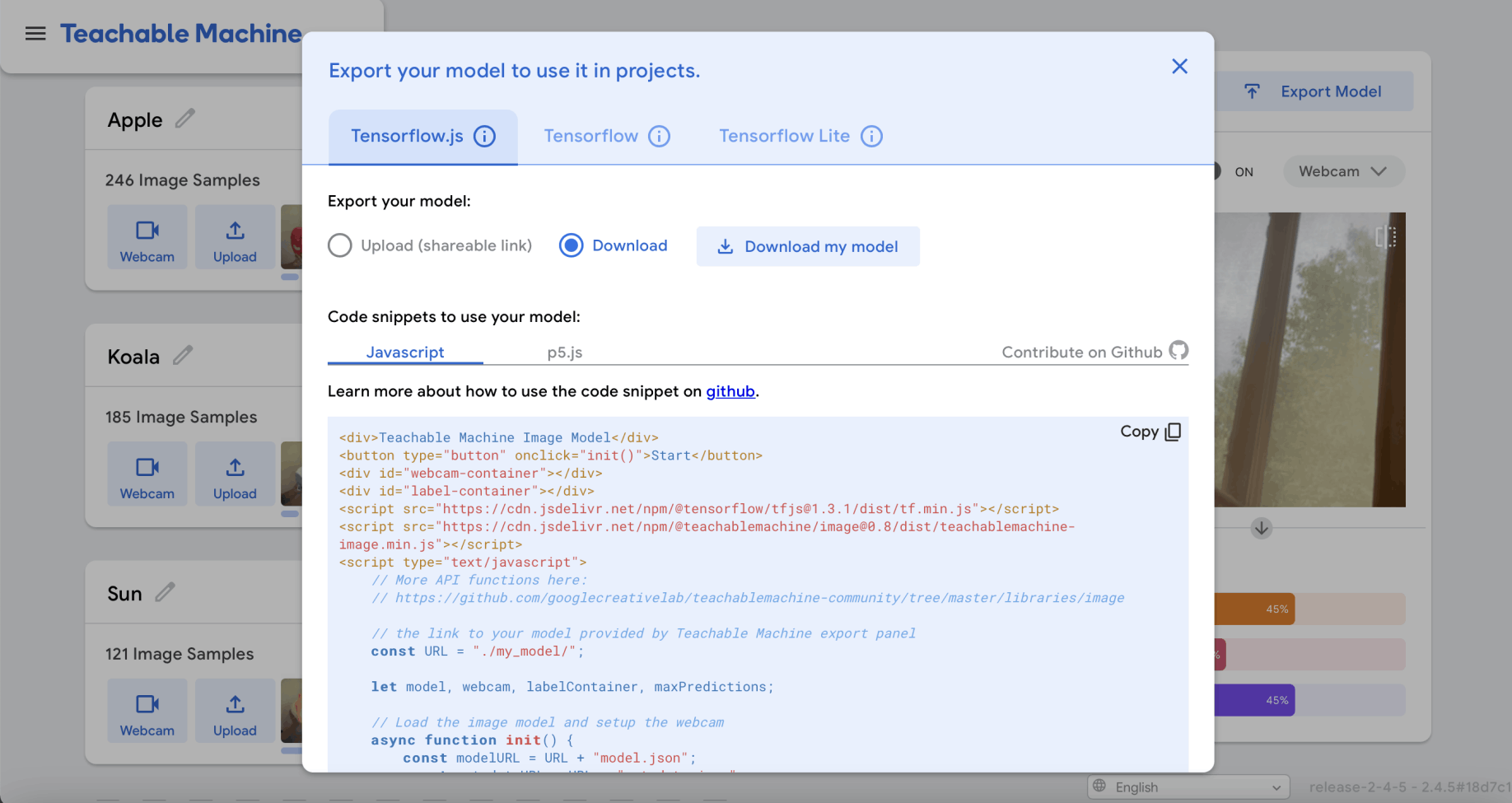Edit the Sun class name

(165, 592)
